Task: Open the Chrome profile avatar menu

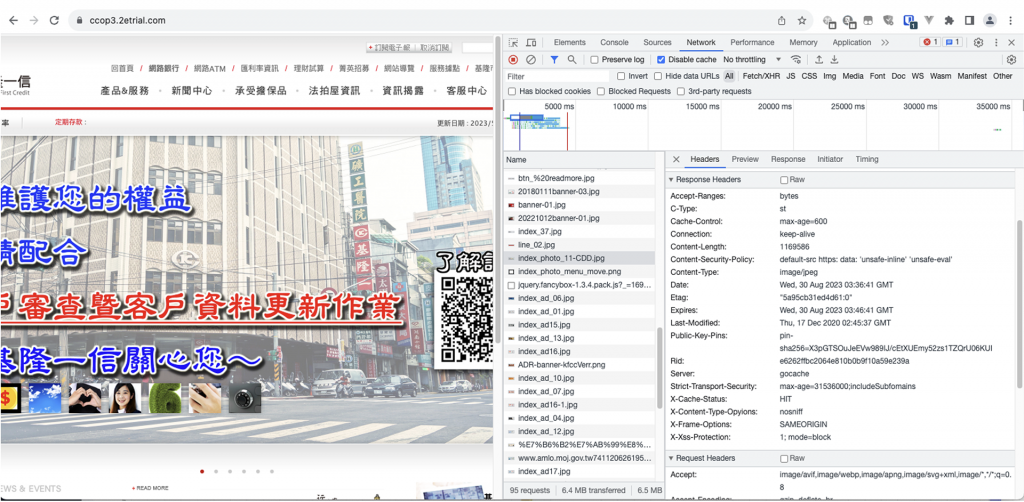Action: [x=990, y=20]
